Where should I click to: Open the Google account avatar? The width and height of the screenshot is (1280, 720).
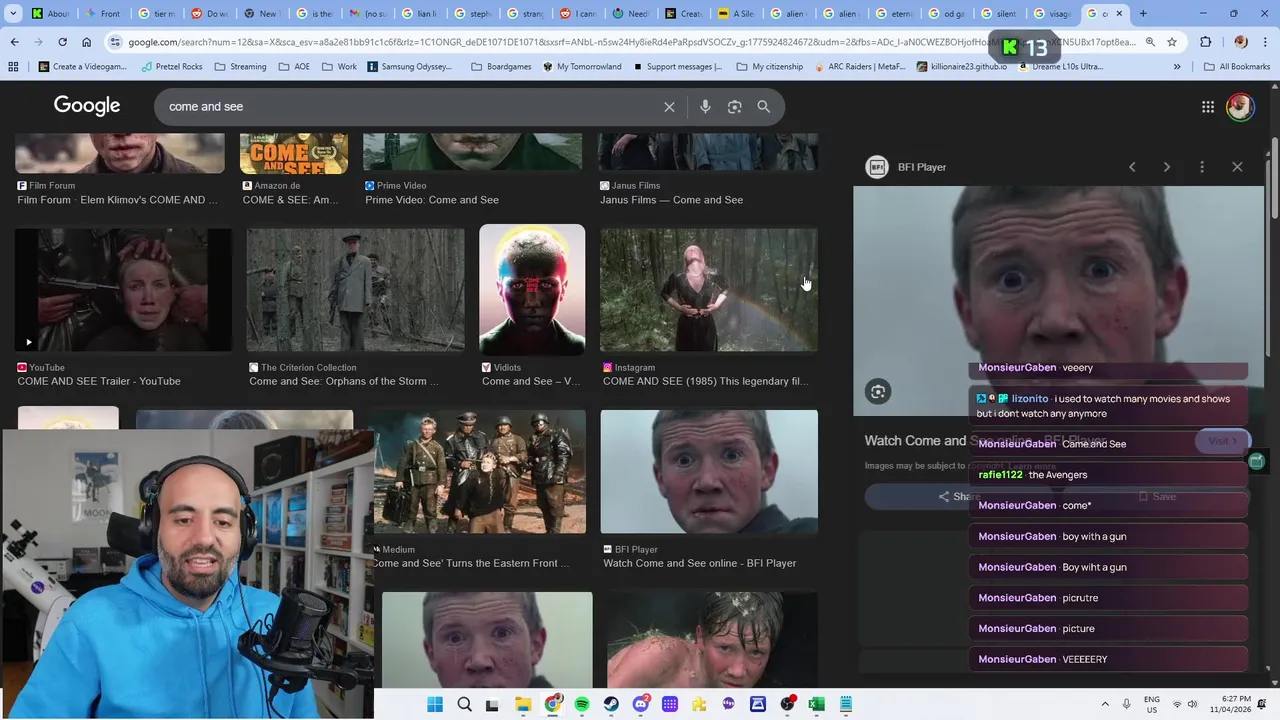coord(1240,107)
